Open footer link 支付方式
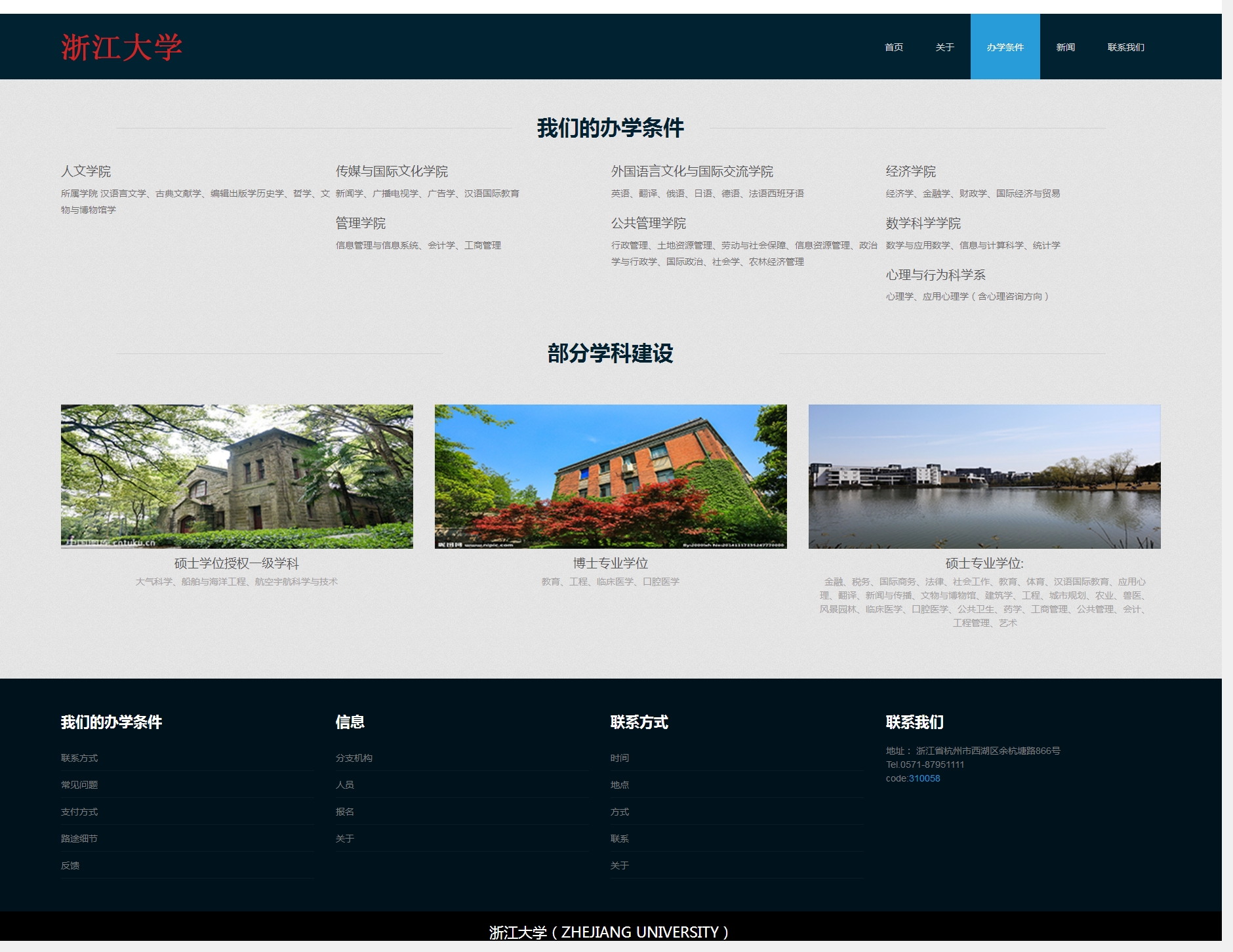The height and width of the screenshot is (952, 1233). coord(79,812)
